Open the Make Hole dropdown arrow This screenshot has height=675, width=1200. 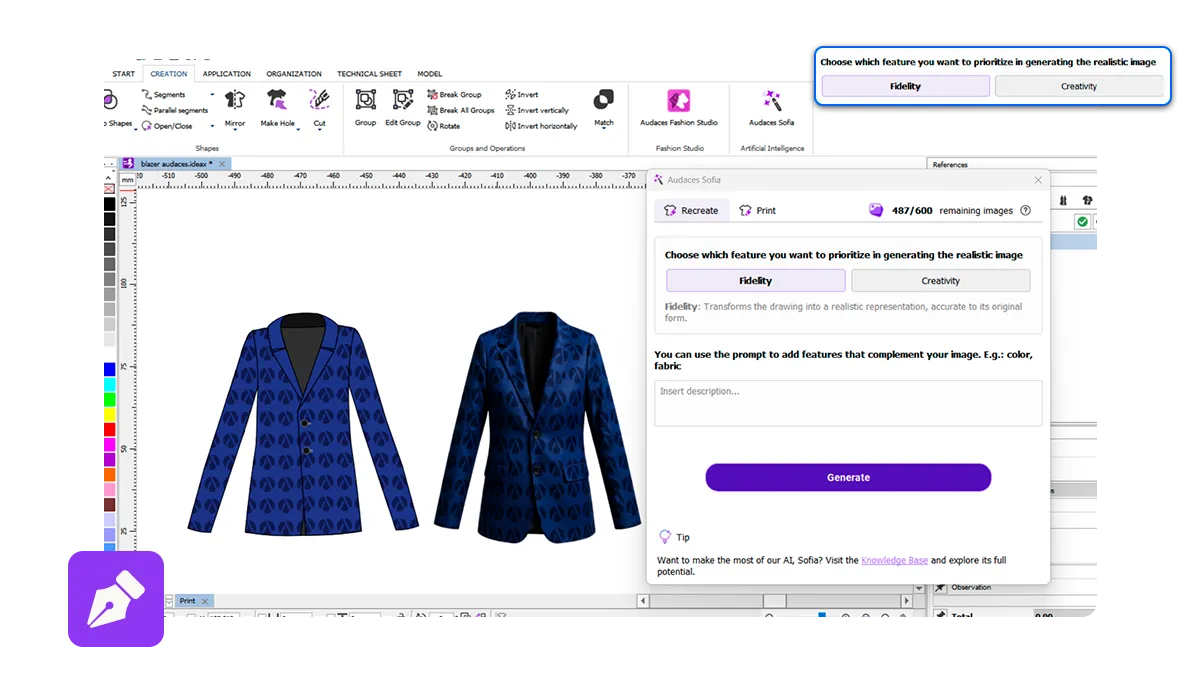pos(298,128)
